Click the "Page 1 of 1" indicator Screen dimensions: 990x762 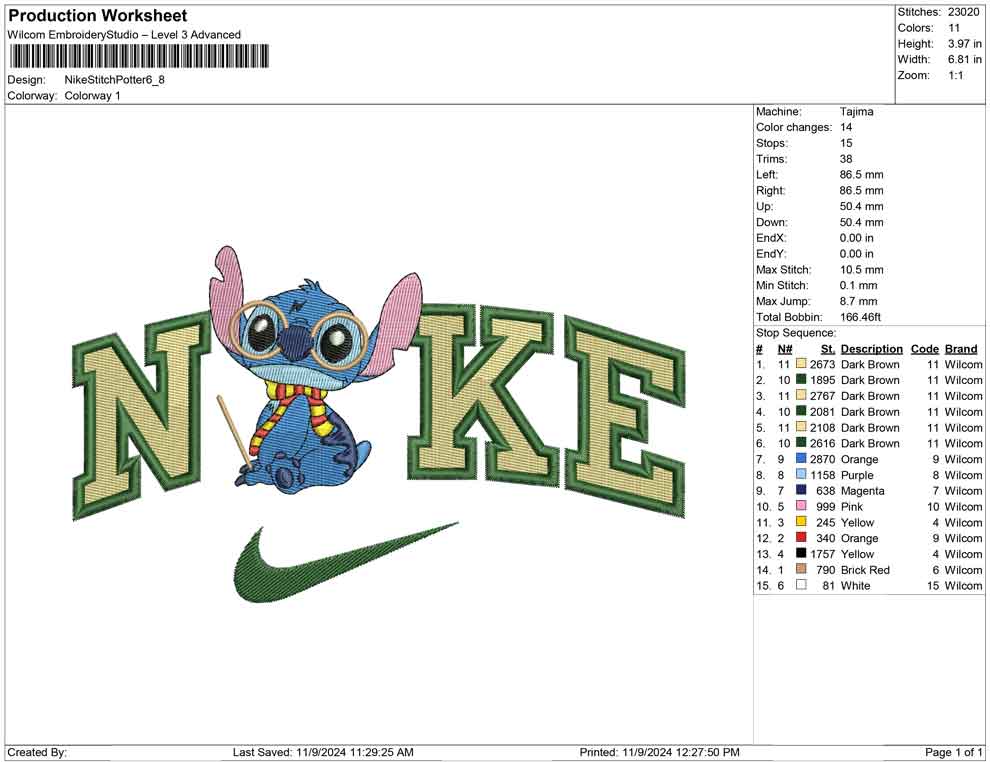tap(953, 752)
